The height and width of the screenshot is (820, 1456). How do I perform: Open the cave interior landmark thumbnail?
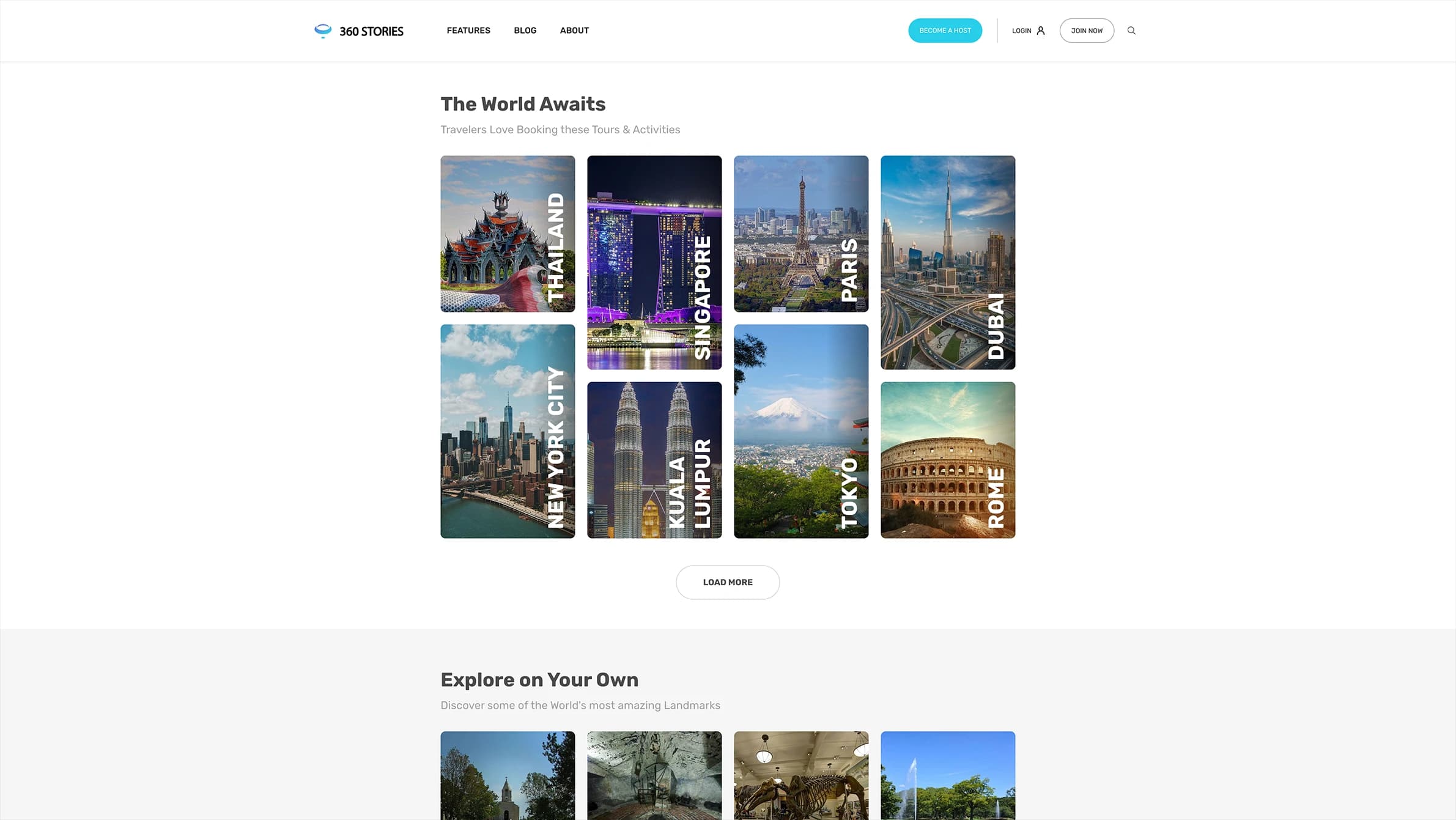click(654, 775)
